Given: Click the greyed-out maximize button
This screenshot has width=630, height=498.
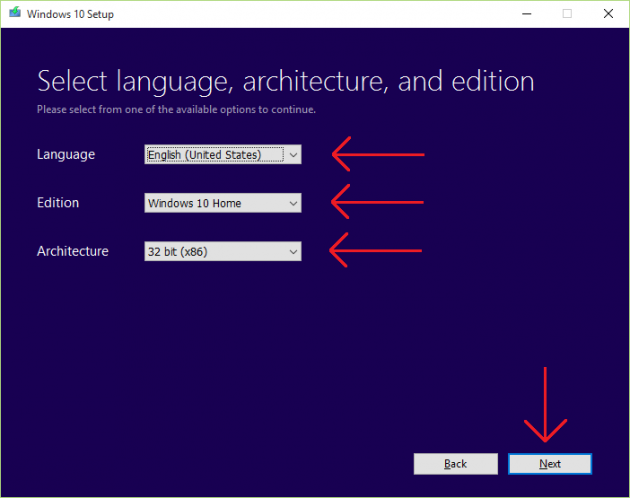Looking at the screenshot, I should (567, 13).
